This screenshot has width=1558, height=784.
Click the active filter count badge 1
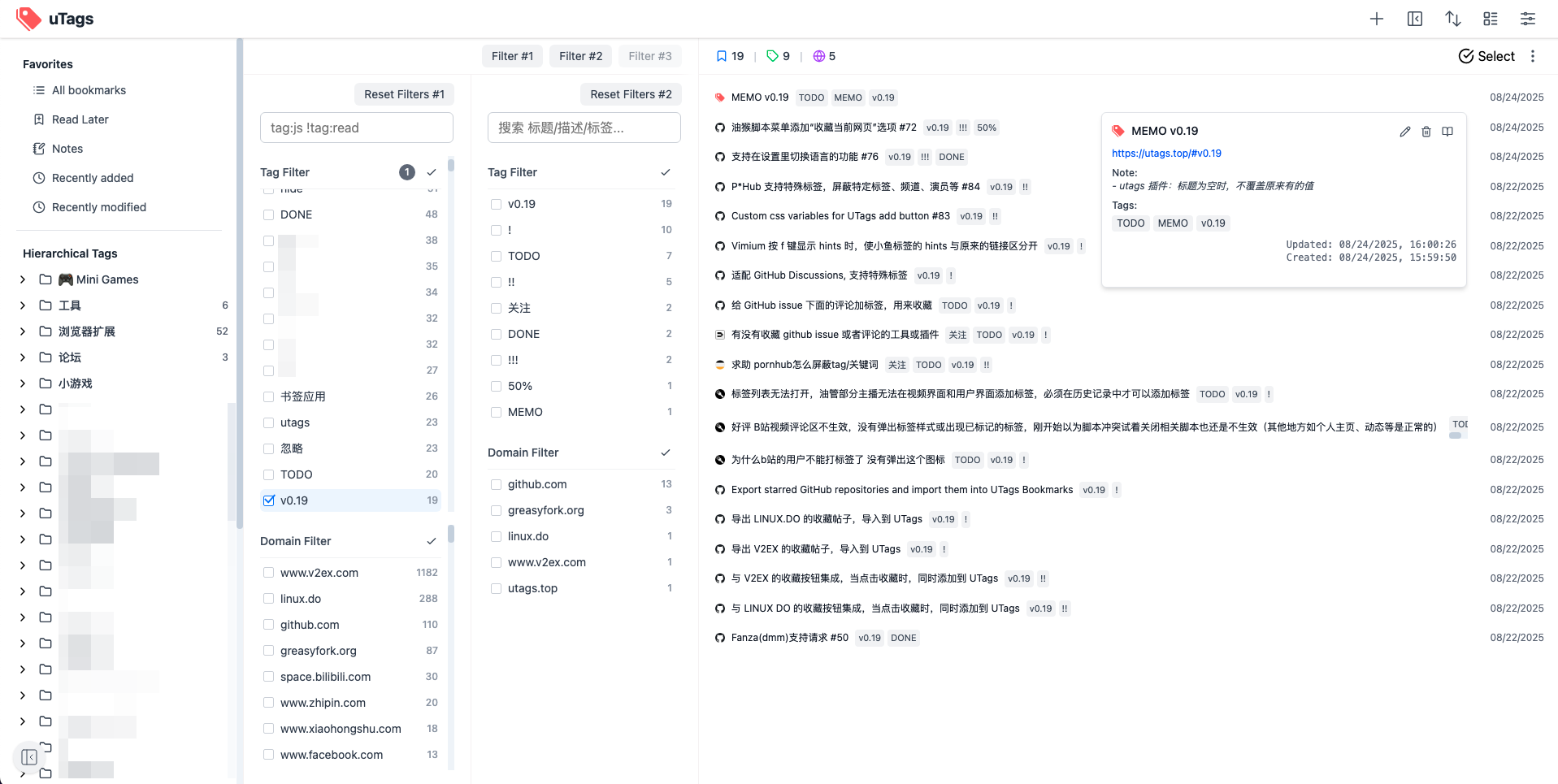[x=407, y=172]
